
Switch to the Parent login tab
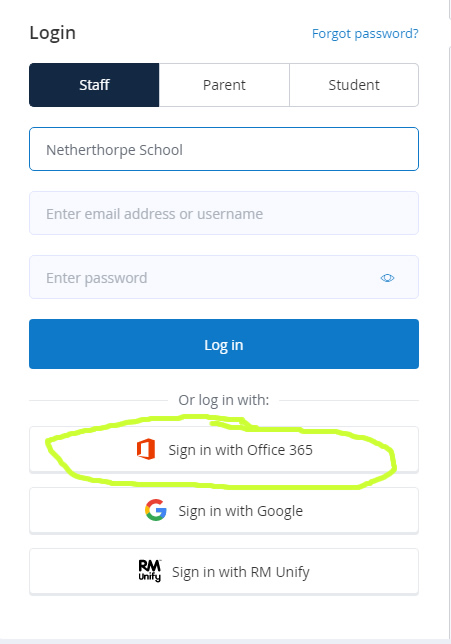tap(224, 85)
